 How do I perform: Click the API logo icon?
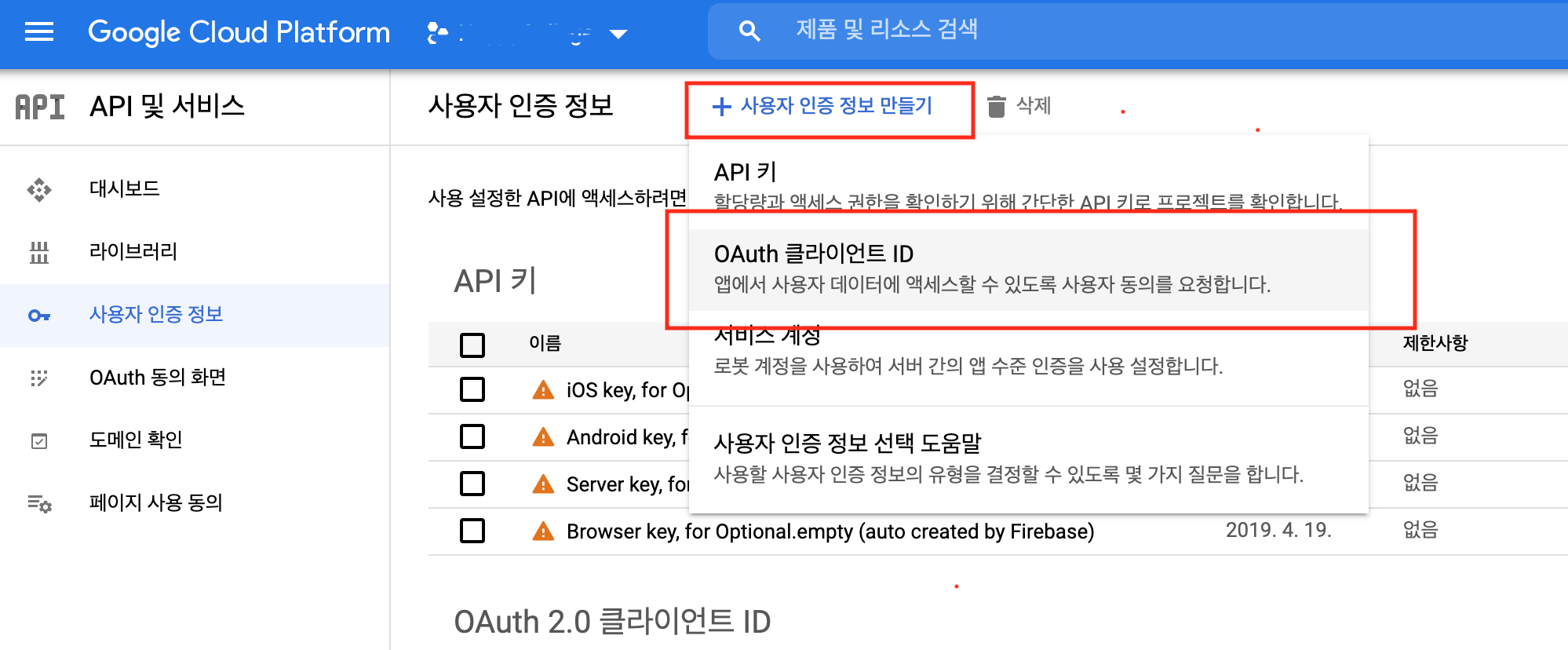(40, 107)
